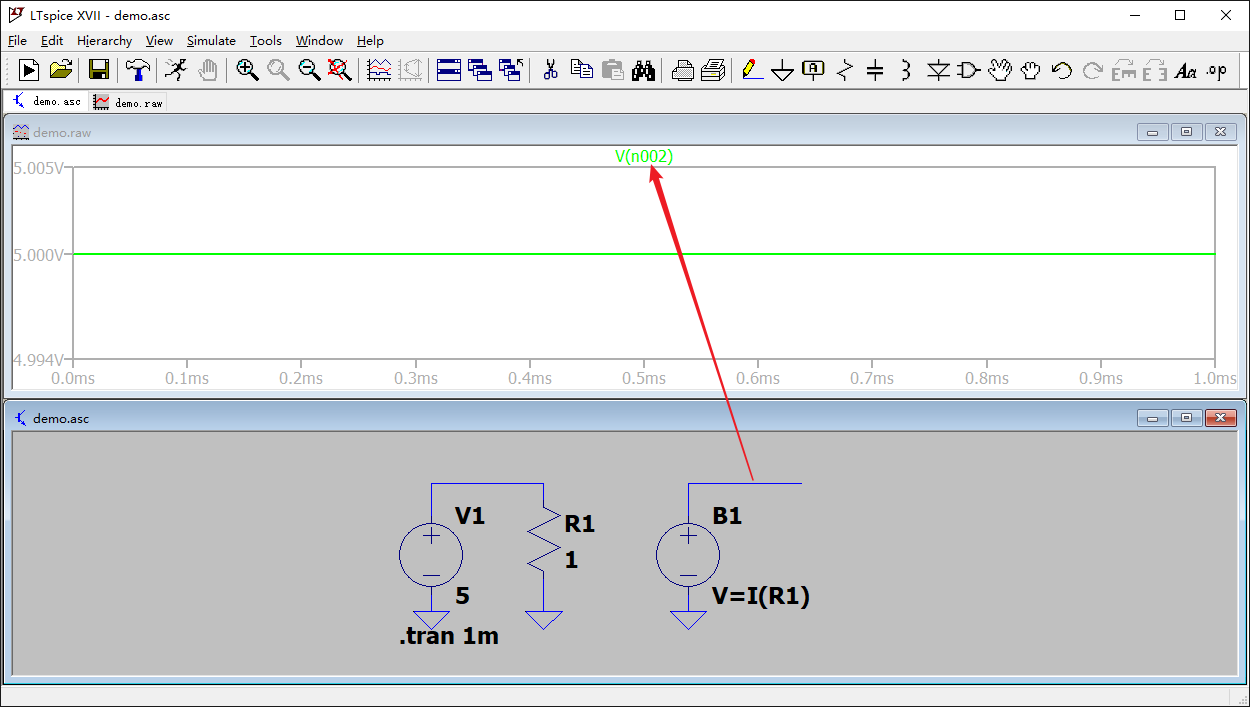Select the .tran 1m directive text
Screen dimensions: 1250x707
(x=449, y=635)
